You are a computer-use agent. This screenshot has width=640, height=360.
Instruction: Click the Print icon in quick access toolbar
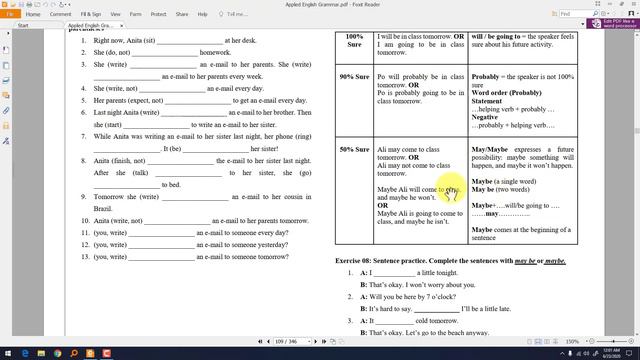[29, 4]
